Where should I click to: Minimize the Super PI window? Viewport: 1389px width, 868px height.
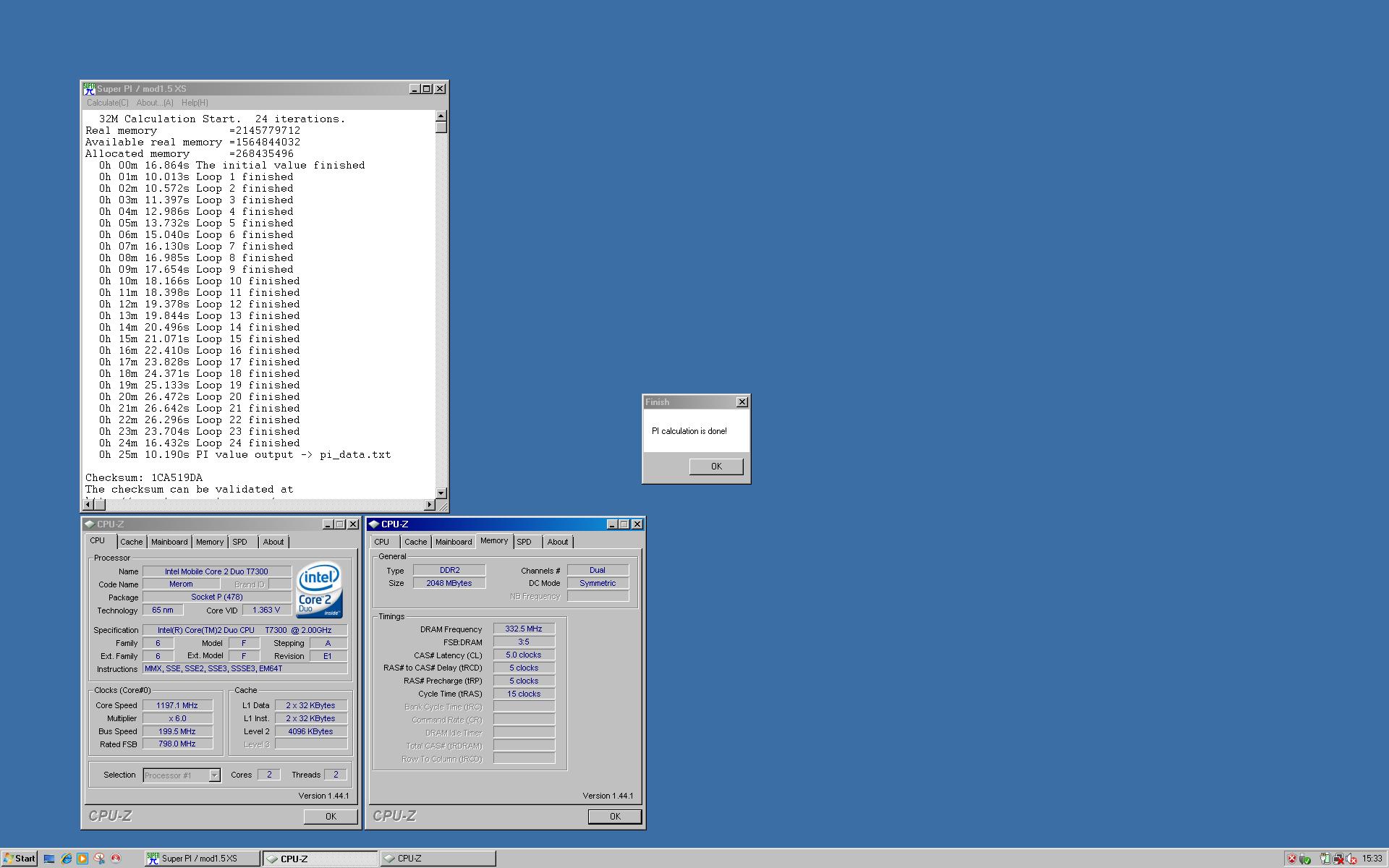(x=415, y=88)
